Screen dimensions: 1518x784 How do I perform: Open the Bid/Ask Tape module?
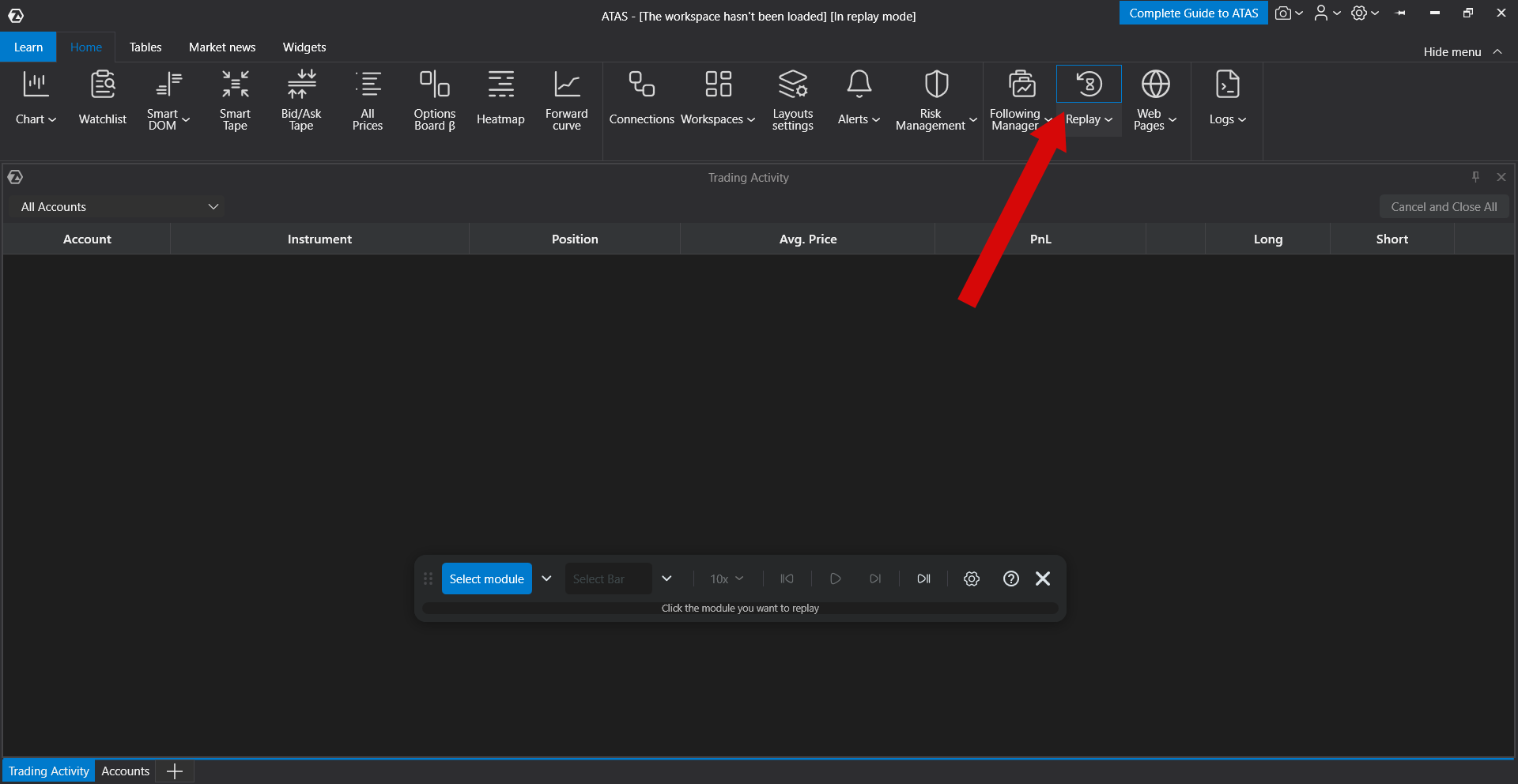[x=301, y=100]
